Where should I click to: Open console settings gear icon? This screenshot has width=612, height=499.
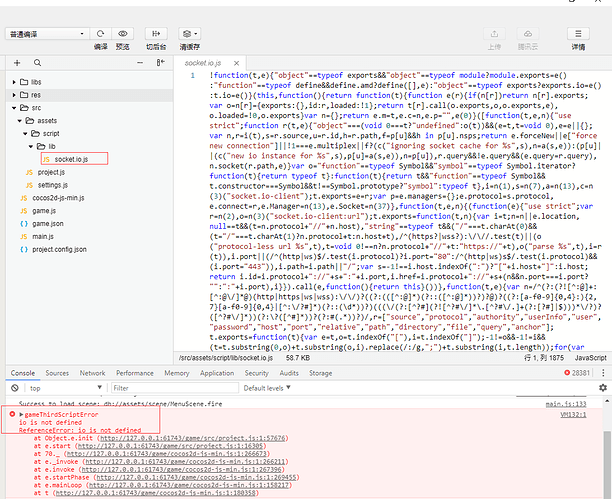(x=603, y=388)
